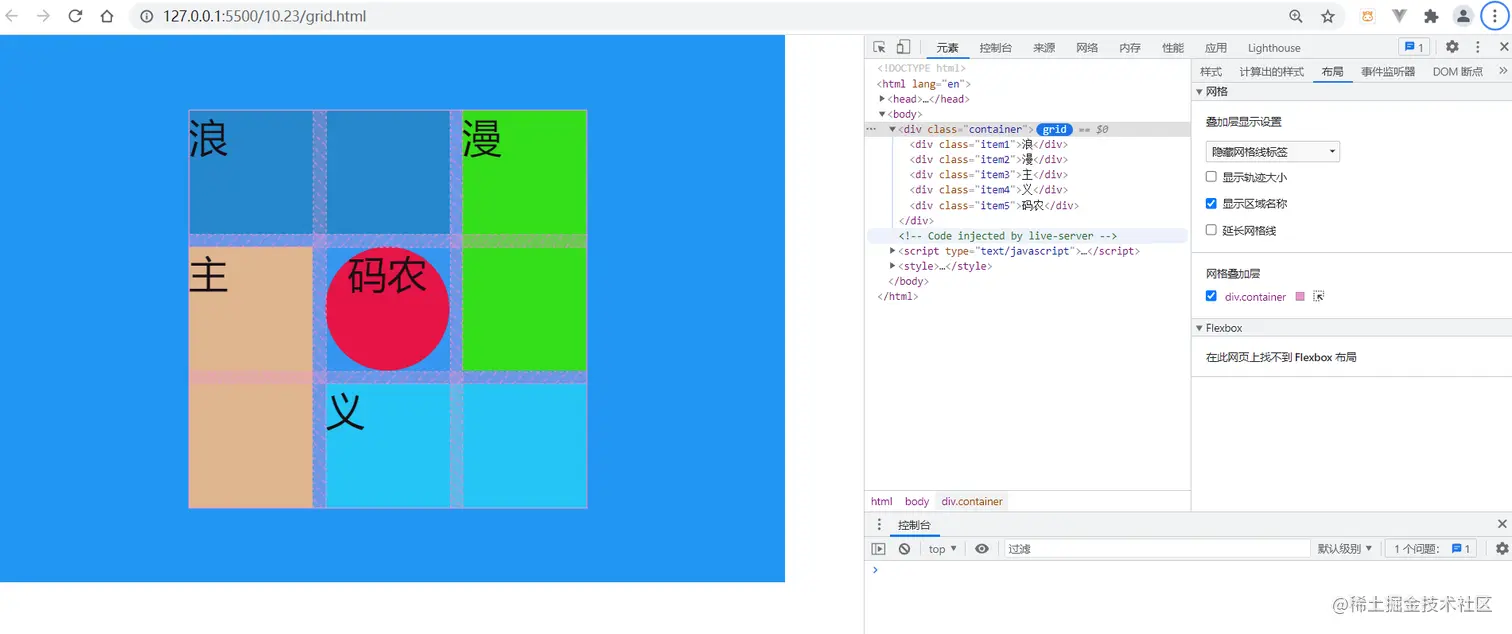
Task: Reload the page with the refresh icon
Action: coord(75,16)
